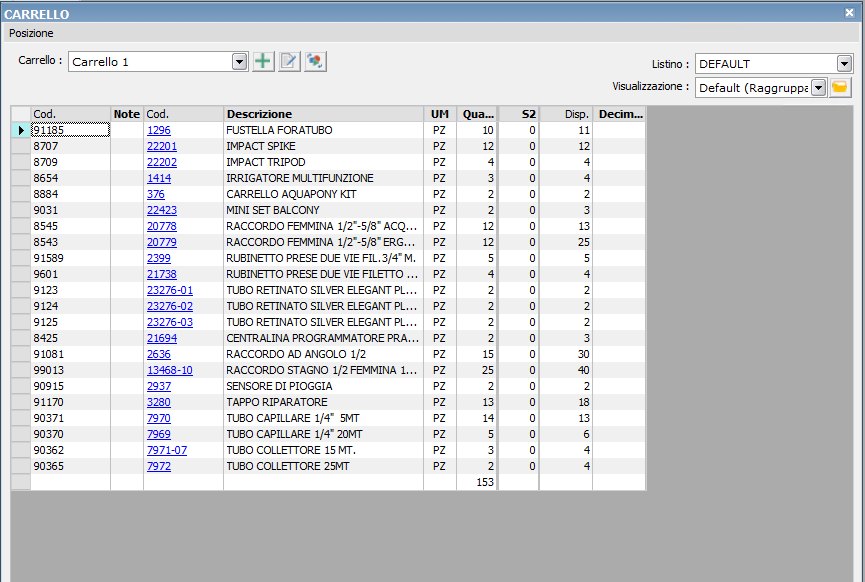Select cell with code 8707
The height and width of the screenshot is (582, 865).
(x=71, y=146)
